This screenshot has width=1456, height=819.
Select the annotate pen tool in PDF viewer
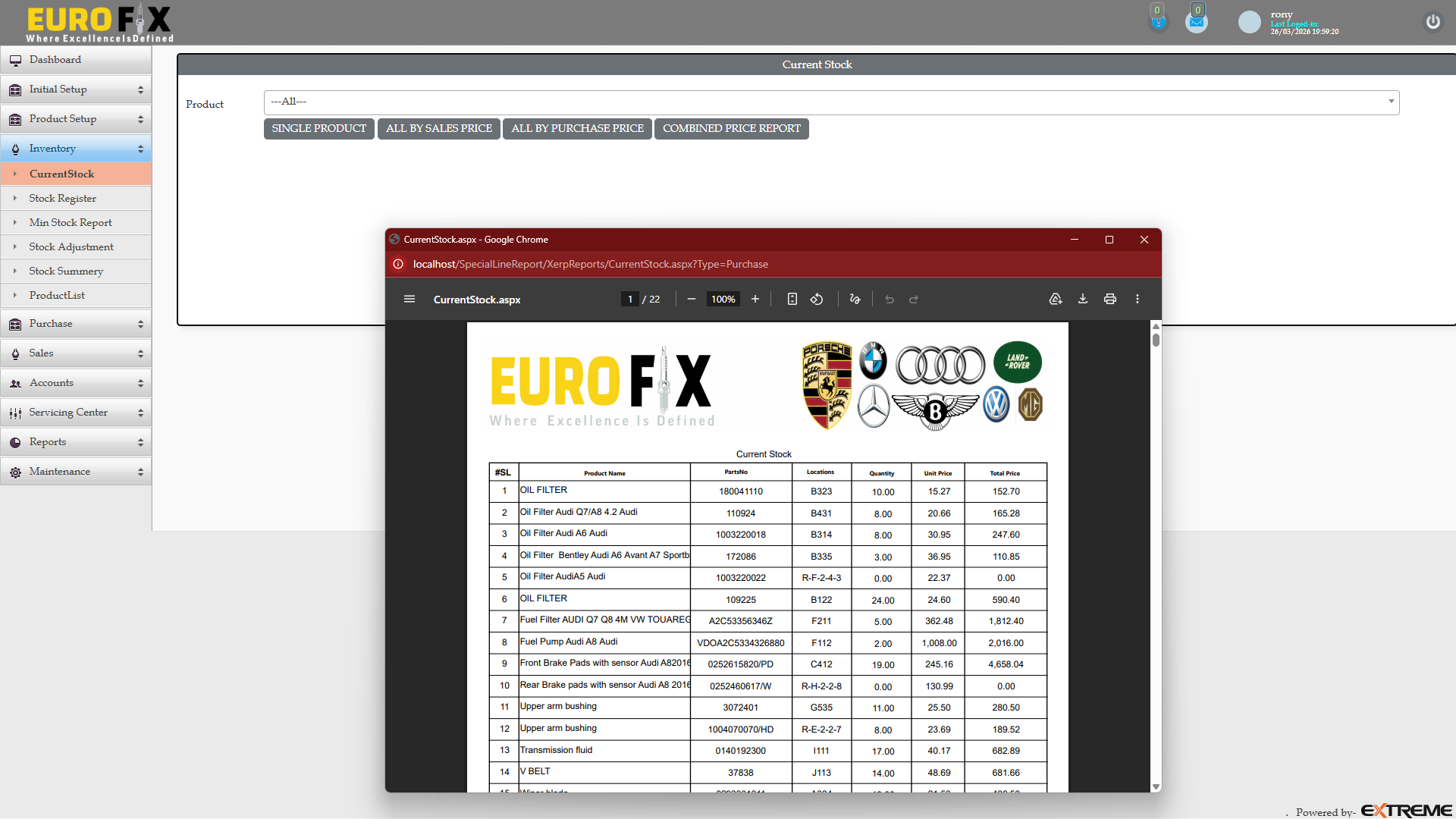tap(855, 299)
